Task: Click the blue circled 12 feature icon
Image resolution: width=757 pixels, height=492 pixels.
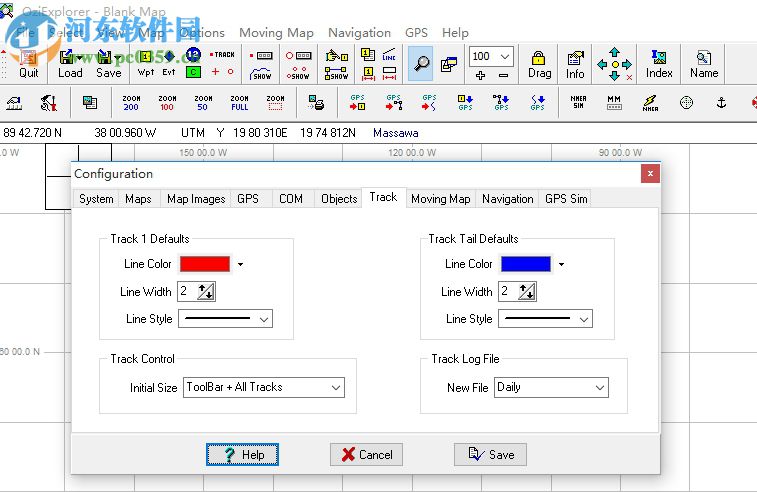Action: [193, 54]
